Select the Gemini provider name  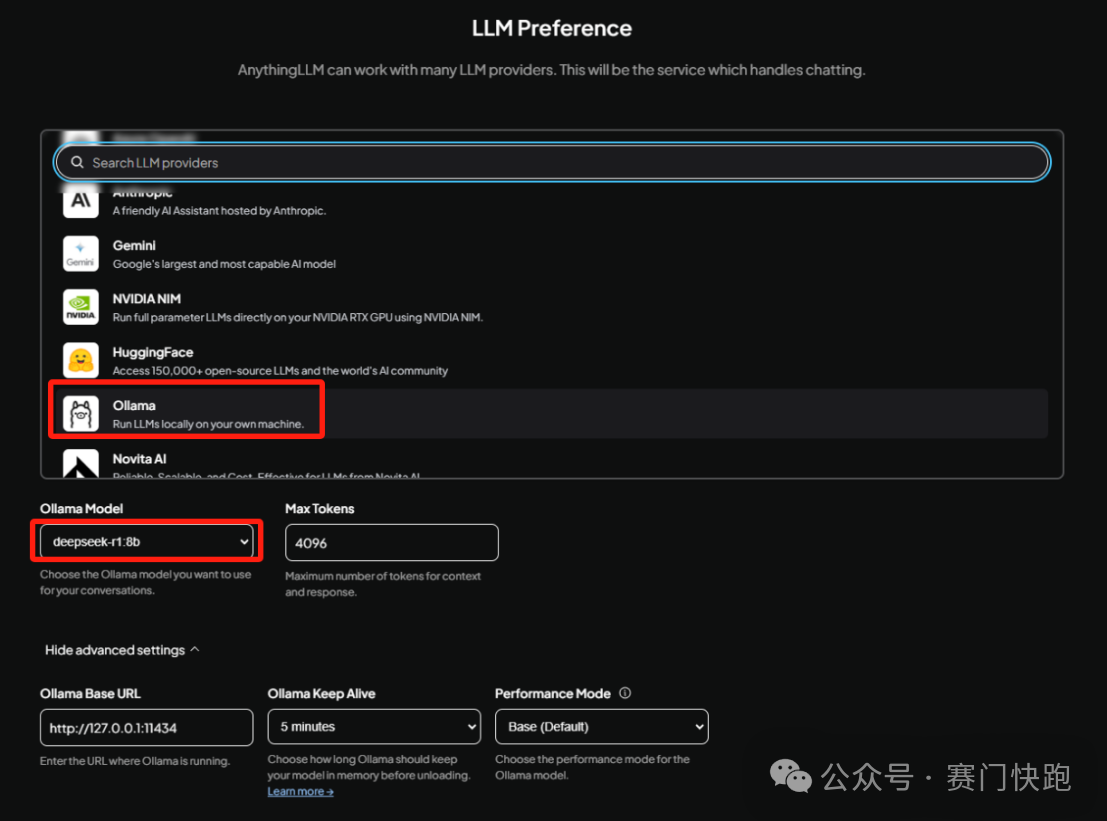(x=134, y=246)
